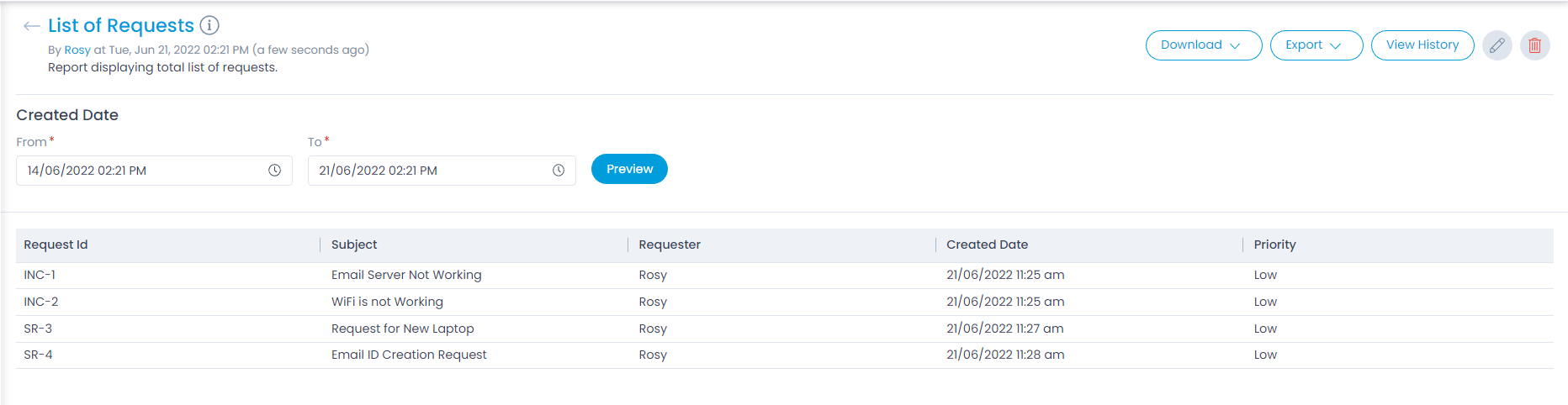Click the red trash delete icon
This screenshot has height=405, width=1568.
(1534, 45)
